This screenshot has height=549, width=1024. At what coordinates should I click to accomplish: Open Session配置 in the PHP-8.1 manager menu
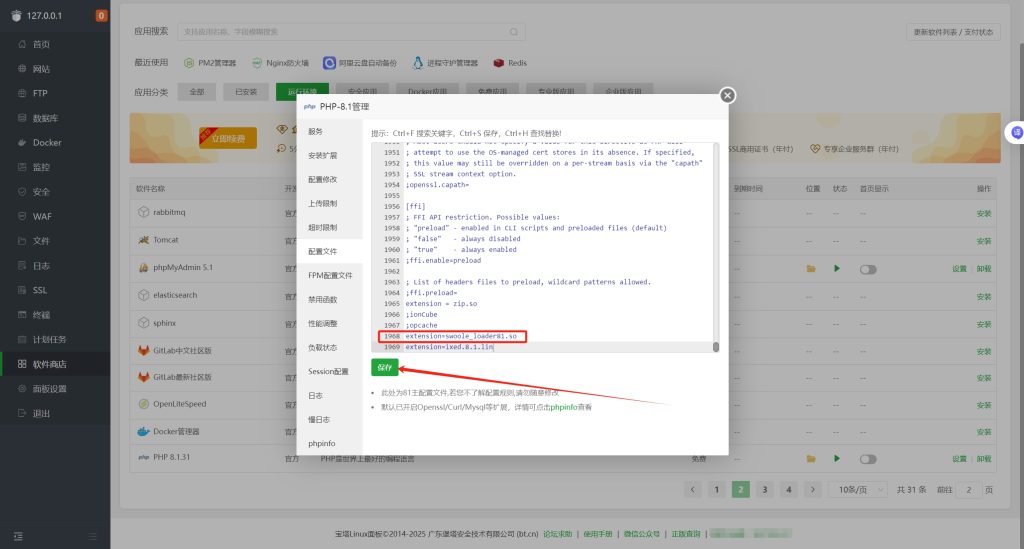[328, 371]
